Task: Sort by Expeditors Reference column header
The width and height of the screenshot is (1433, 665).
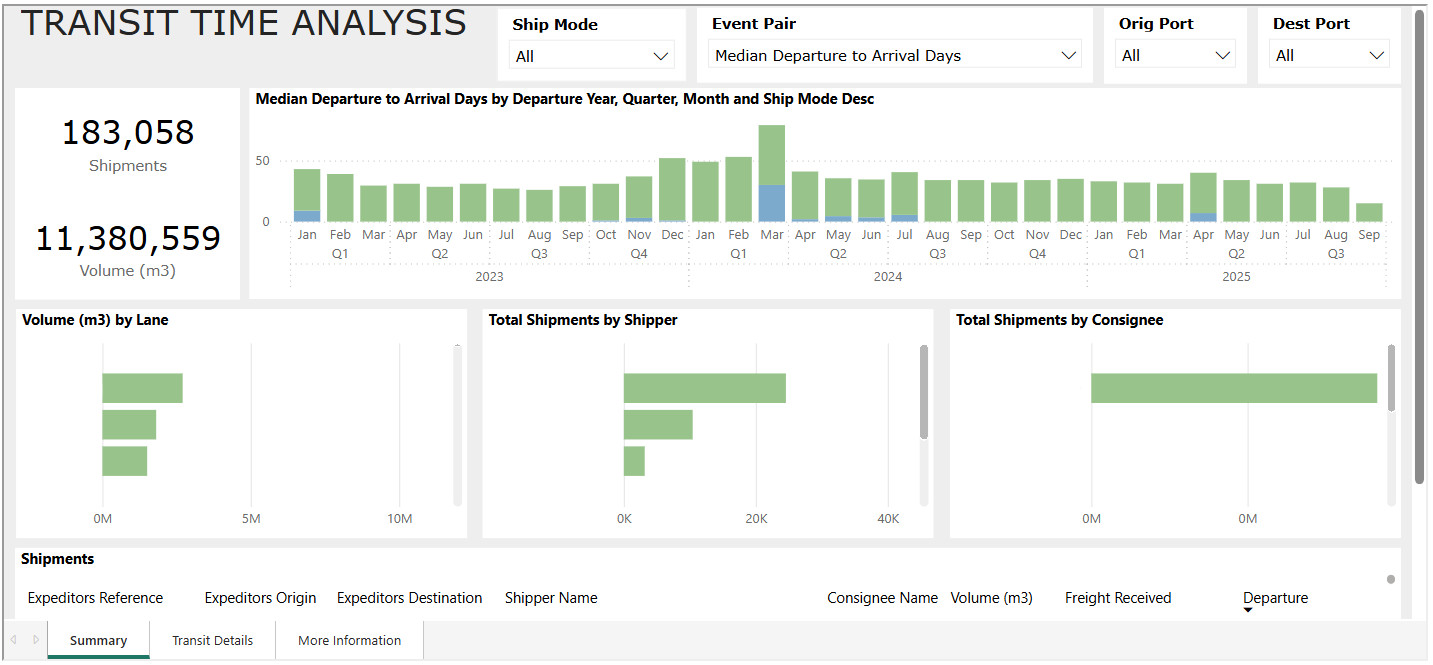Action: click(x=95, y=598)
